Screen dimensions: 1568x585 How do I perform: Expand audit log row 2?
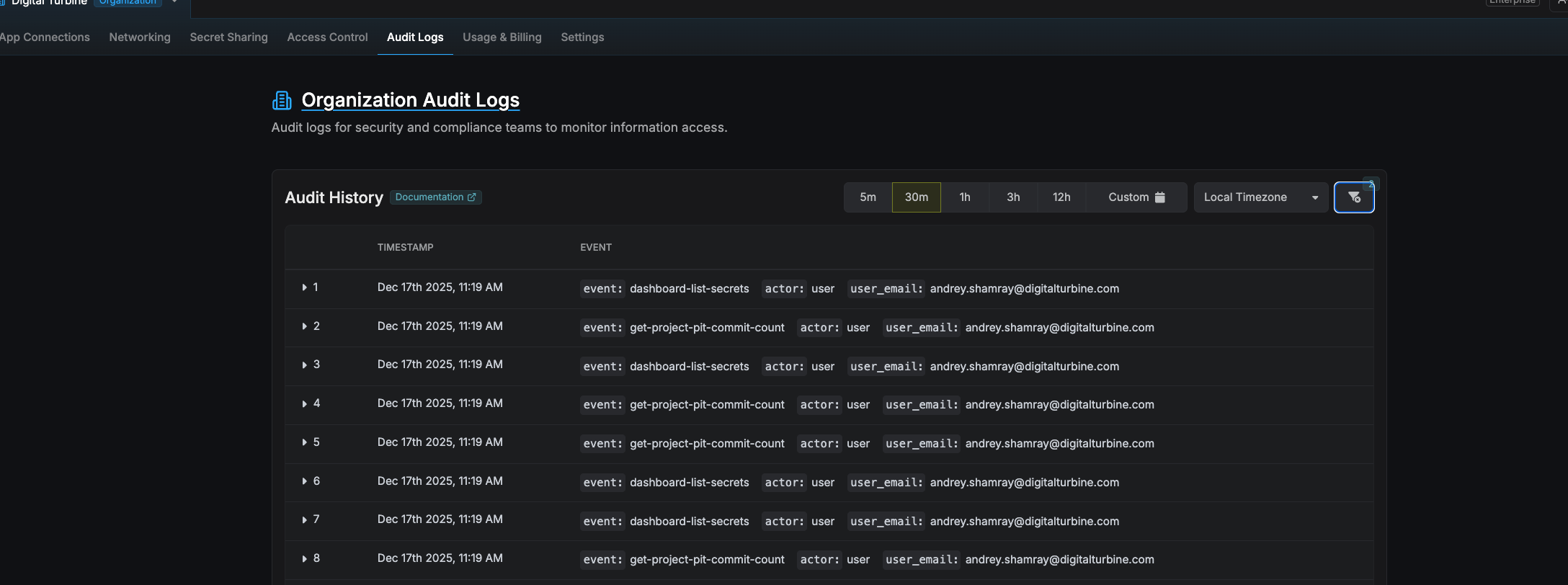pyautogui.click(x=304, y=326)
